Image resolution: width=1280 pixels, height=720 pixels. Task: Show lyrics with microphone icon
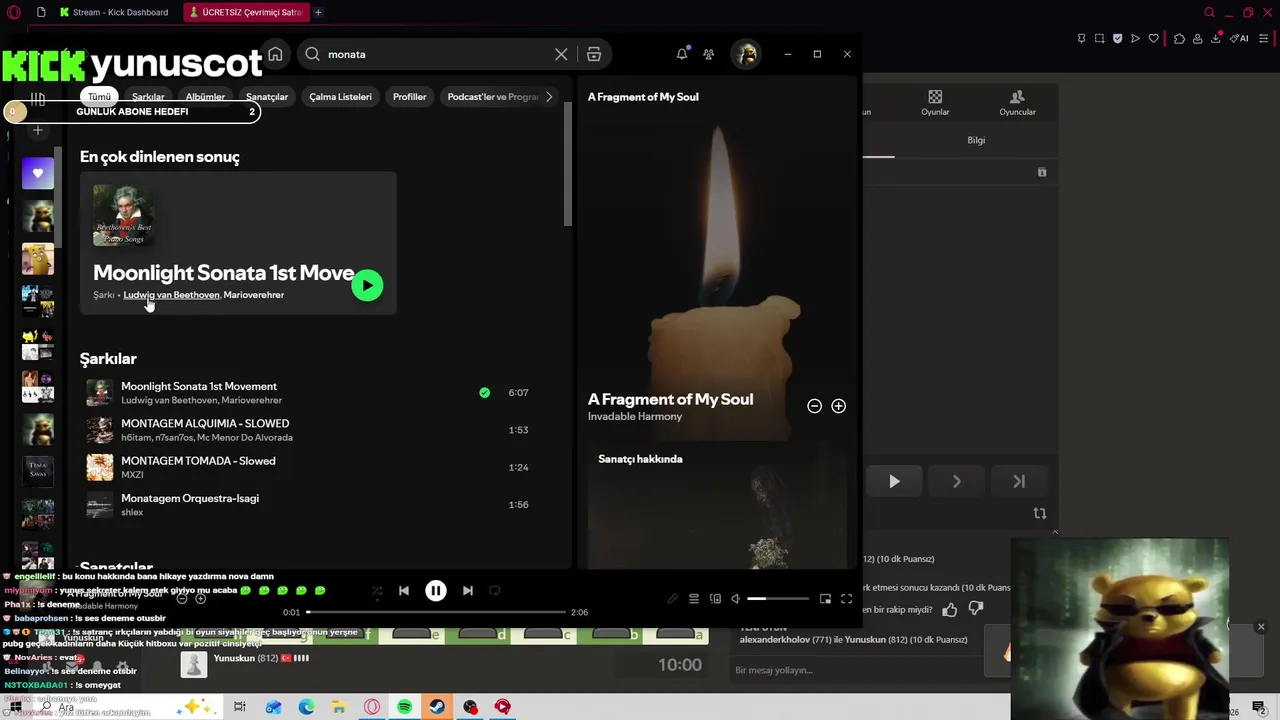coord(672,599)
